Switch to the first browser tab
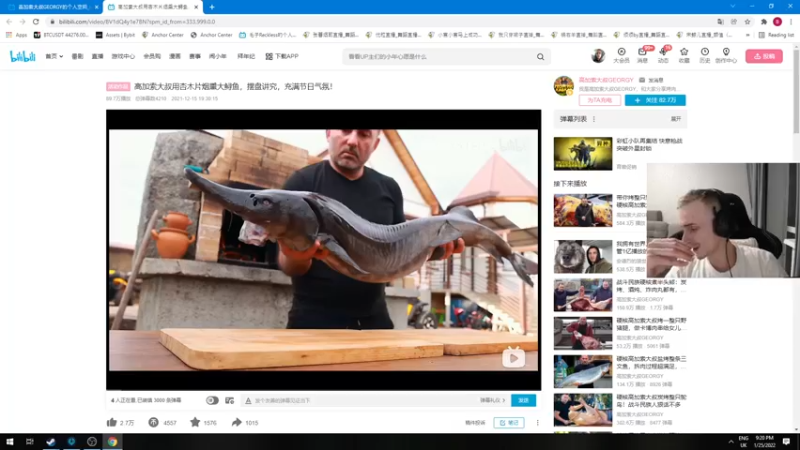Viewport: 800px width, 450px height. point(51,7)
